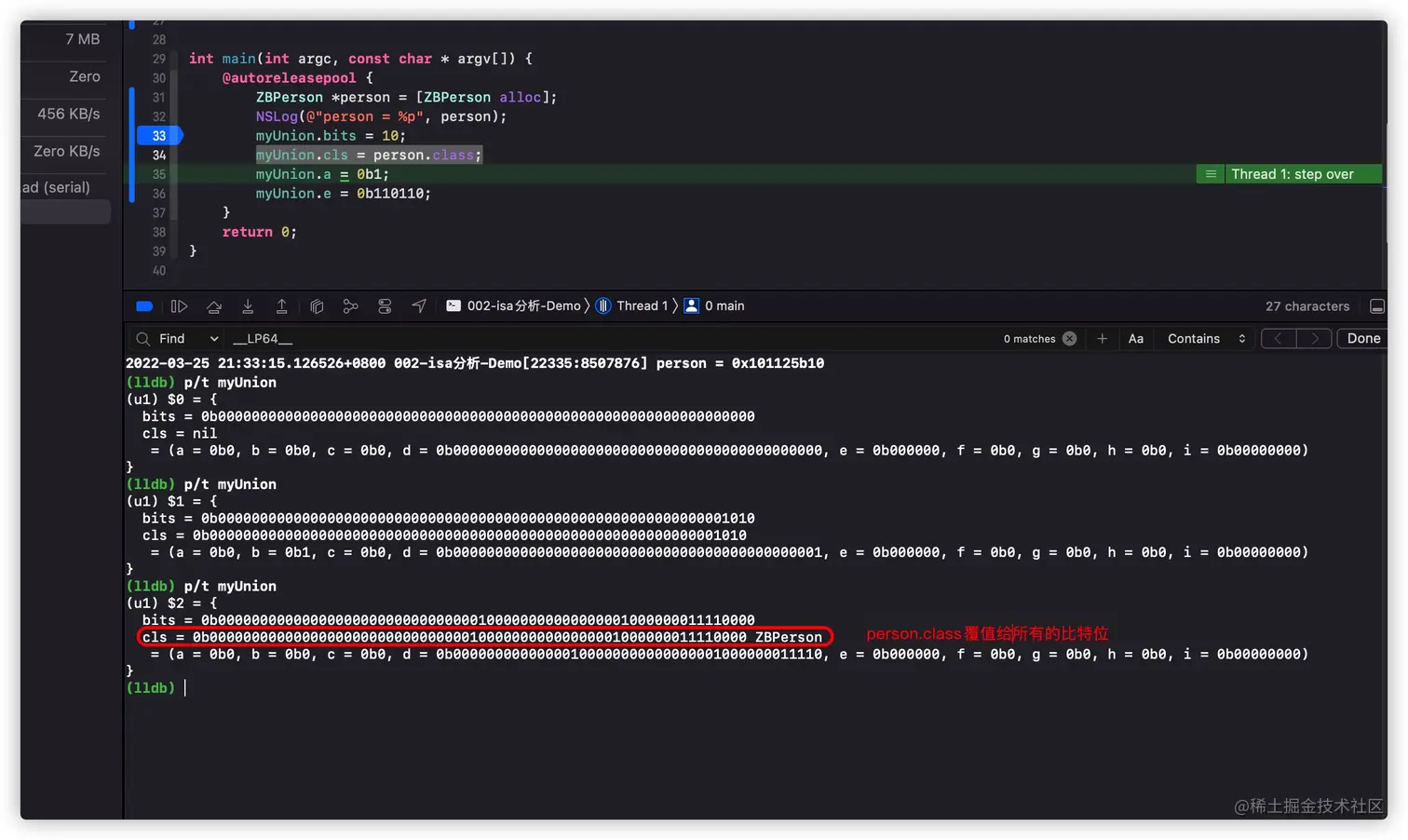
Task: Toggle the breakpoints activation button
Action: coord(144,306)
